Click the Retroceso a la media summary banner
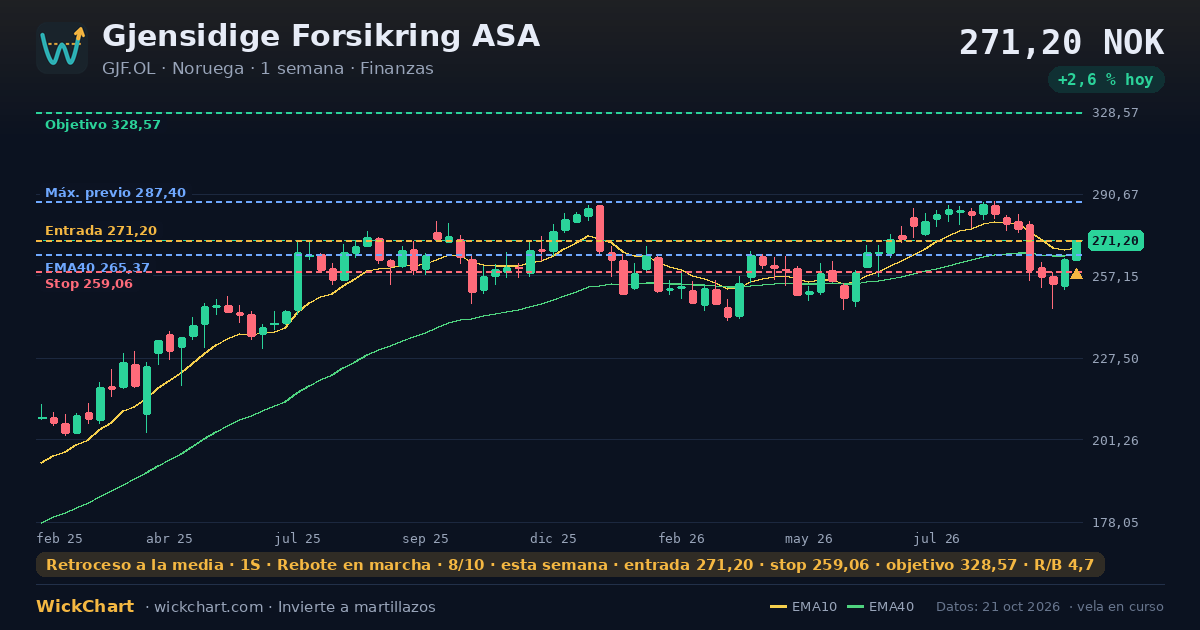 tap(570, 565)
